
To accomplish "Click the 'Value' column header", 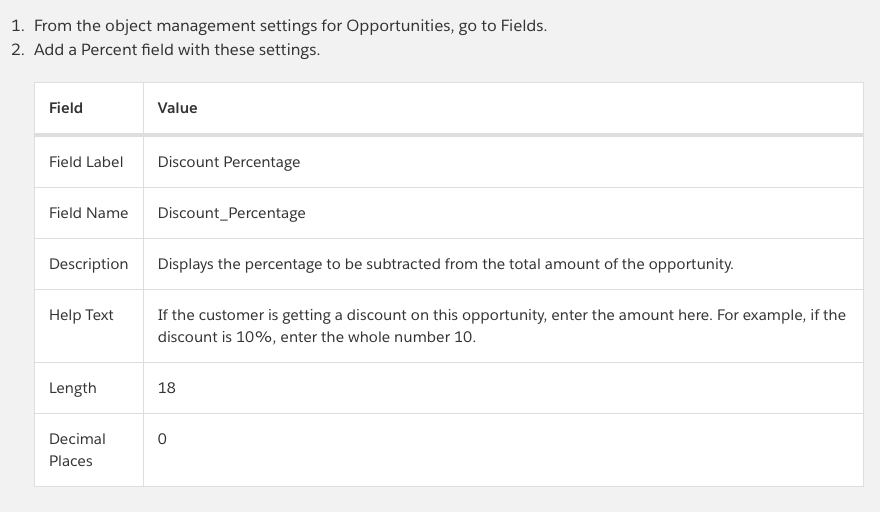I will (178, 108).
